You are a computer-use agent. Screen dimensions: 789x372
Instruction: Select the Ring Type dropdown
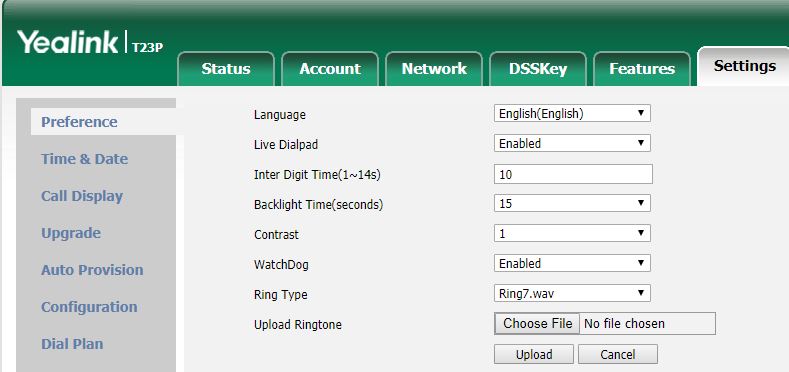click(x=572, y=293)
